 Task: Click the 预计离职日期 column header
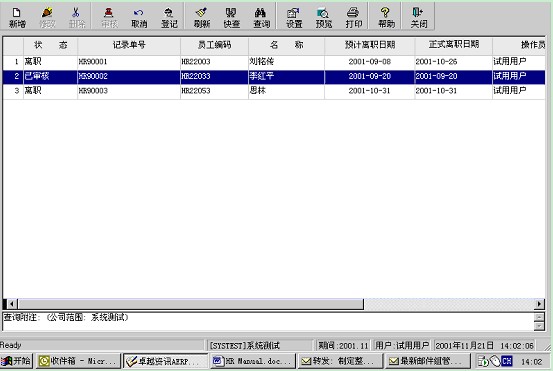pos(370,45)
